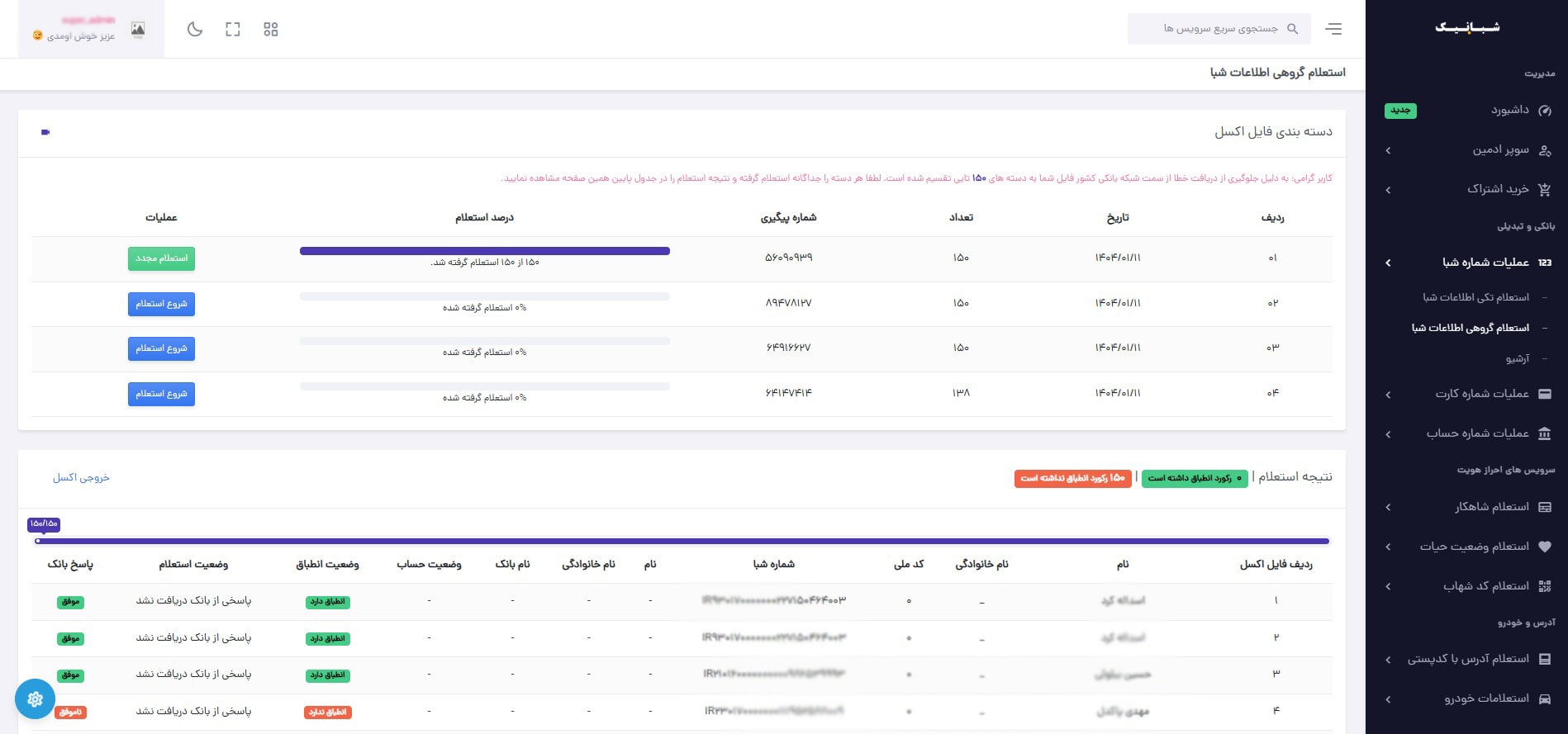
Task: Open سوپر ادمین menu item
Action: click(x=1500, y=150)
